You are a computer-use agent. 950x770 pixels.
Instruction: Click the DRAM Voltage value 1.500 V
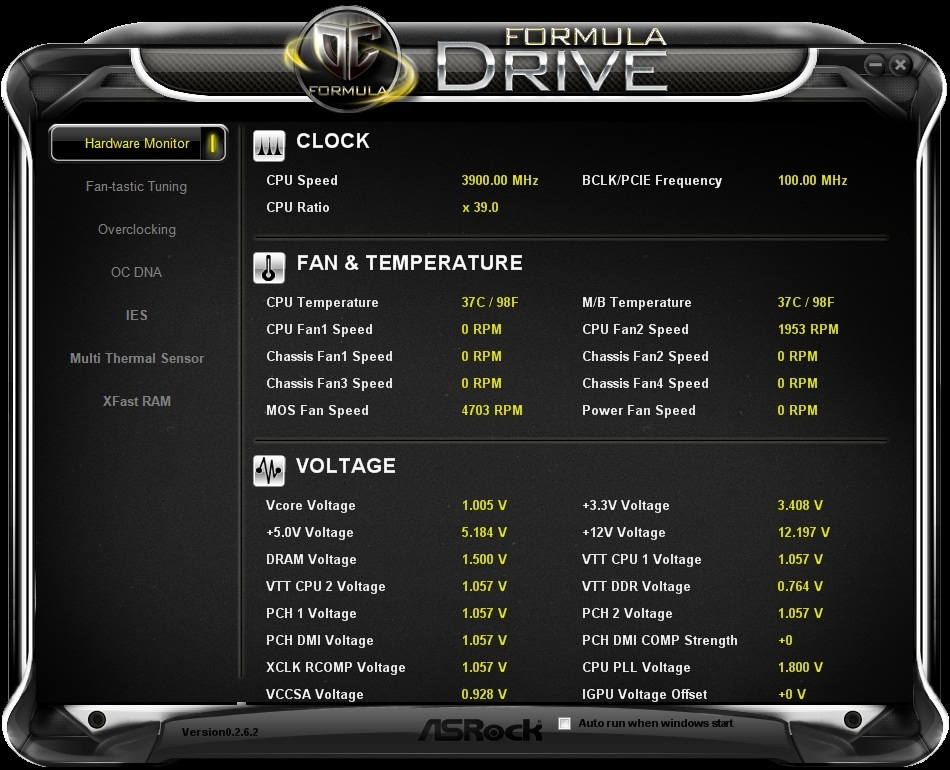[x=484, y=559]
